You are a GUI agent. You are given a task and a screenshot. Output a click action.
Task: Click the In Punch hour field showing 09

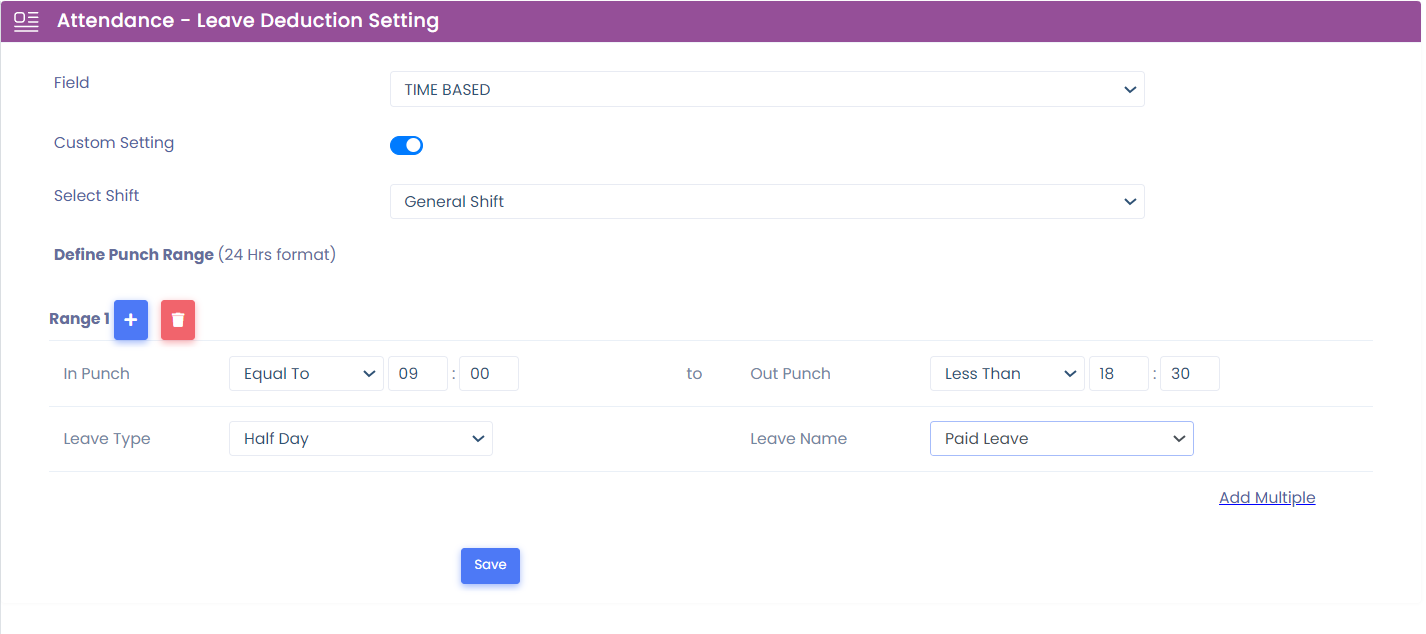pos(417,374)
